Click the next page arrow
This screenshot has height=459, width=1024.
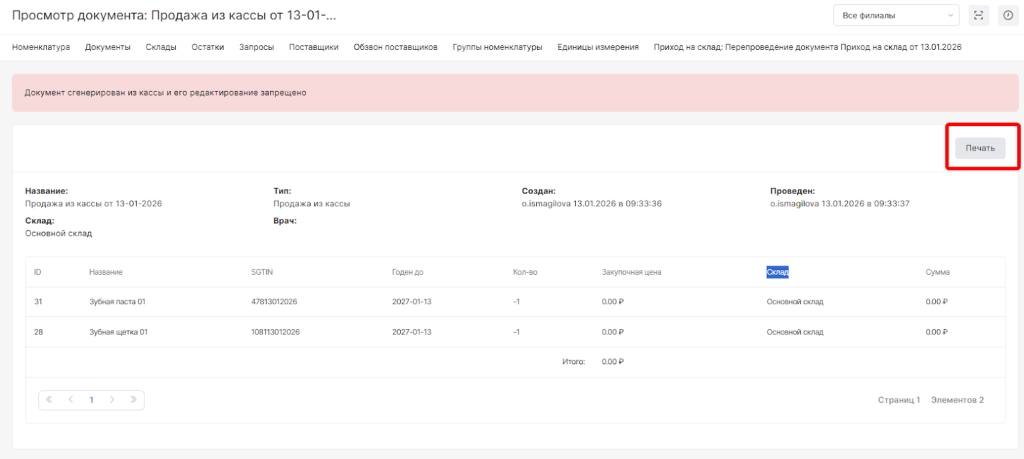(112, 400)
